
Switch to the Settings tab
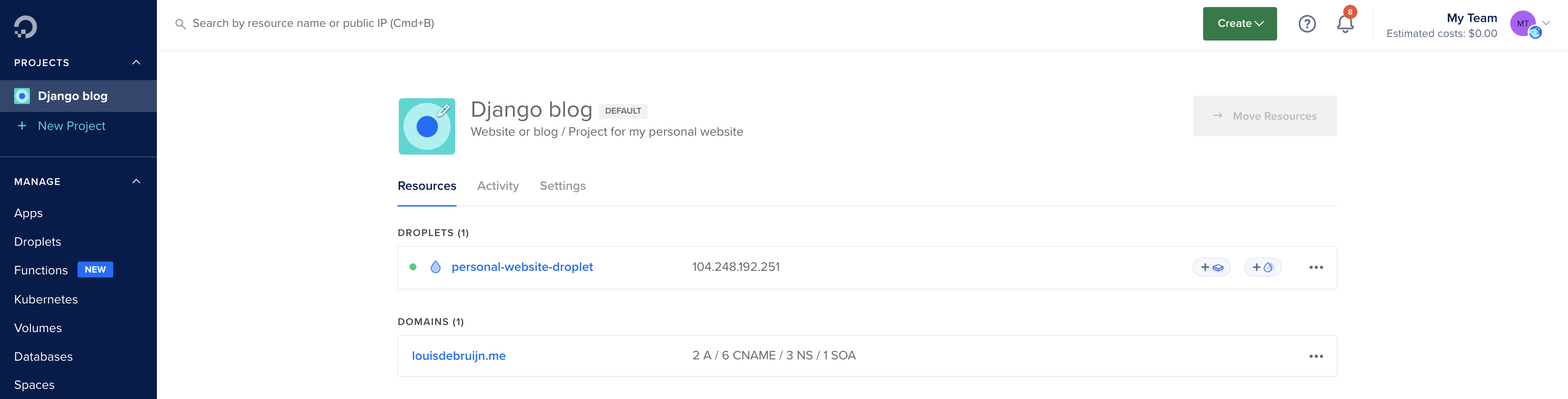pos(562,186)
